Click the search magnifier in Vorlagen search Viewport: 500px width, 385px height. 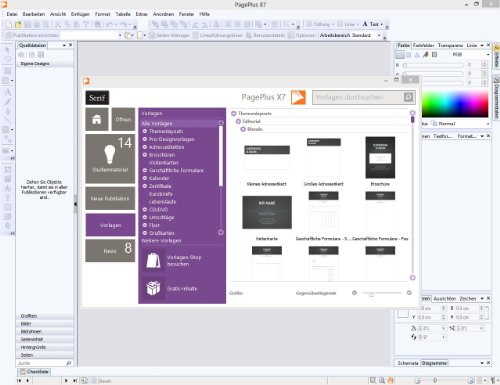[408, 97]
